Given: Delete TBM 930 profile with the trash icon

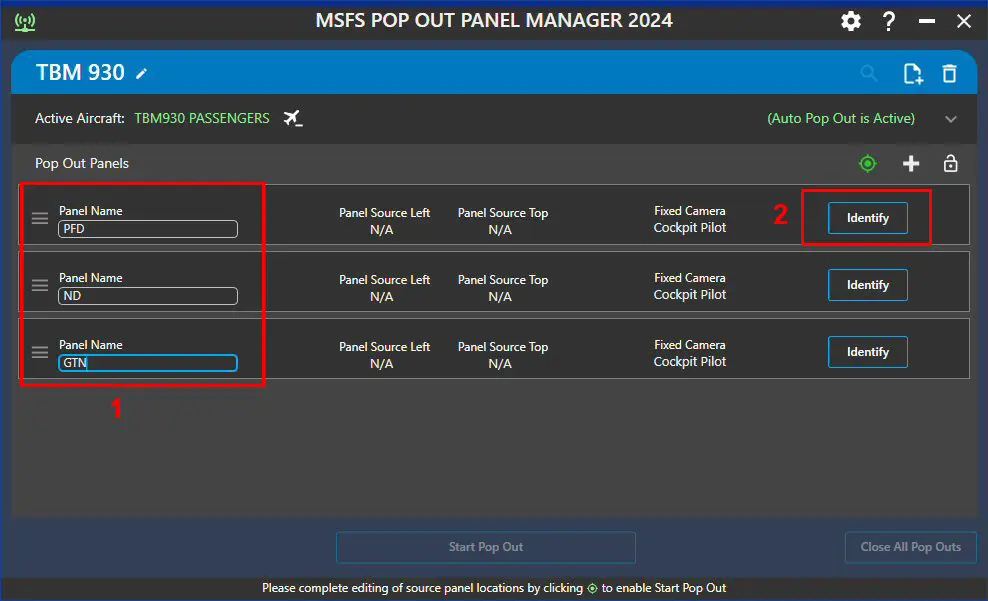Looking at the screenshot, I should point(950,74).
